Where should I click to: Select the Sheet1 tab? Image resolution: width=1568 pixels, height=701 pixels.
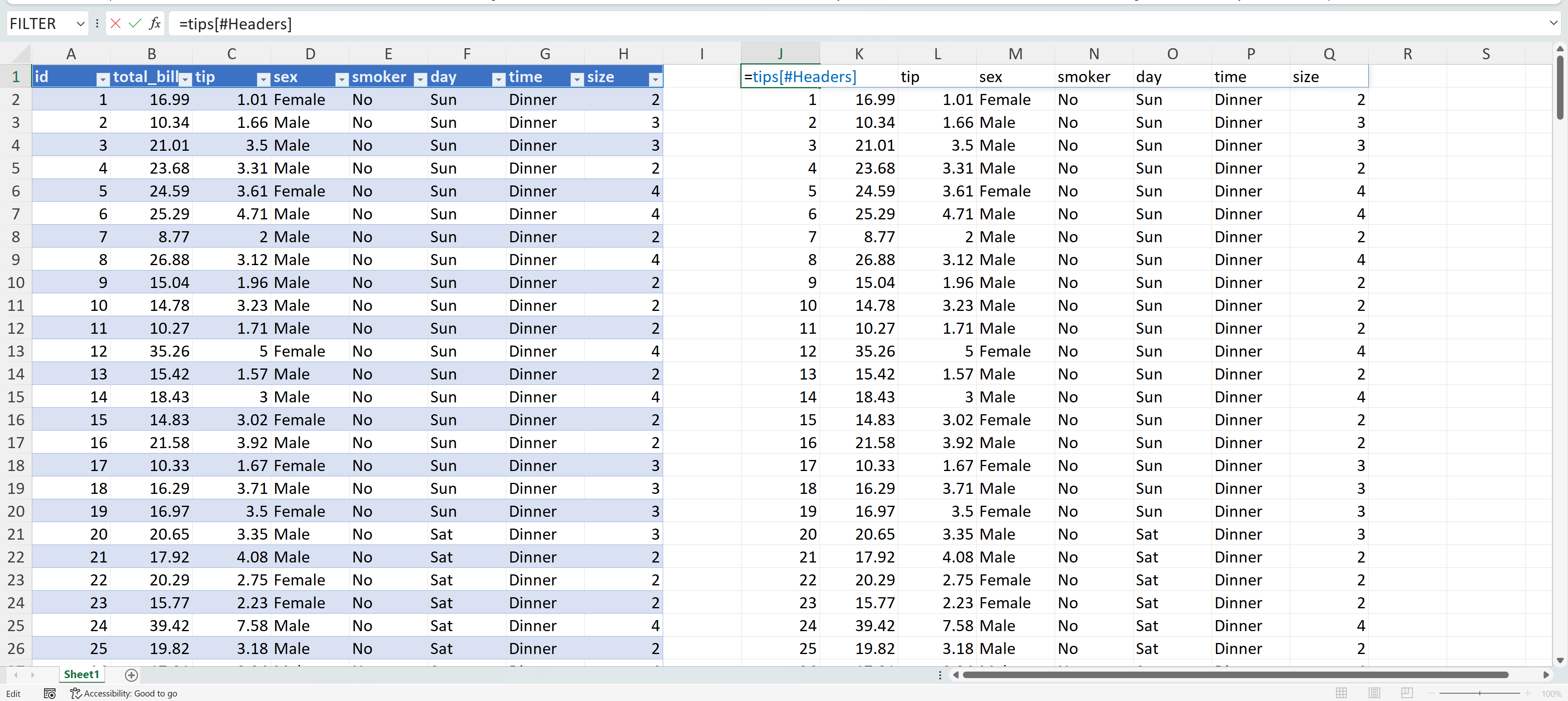81,674
